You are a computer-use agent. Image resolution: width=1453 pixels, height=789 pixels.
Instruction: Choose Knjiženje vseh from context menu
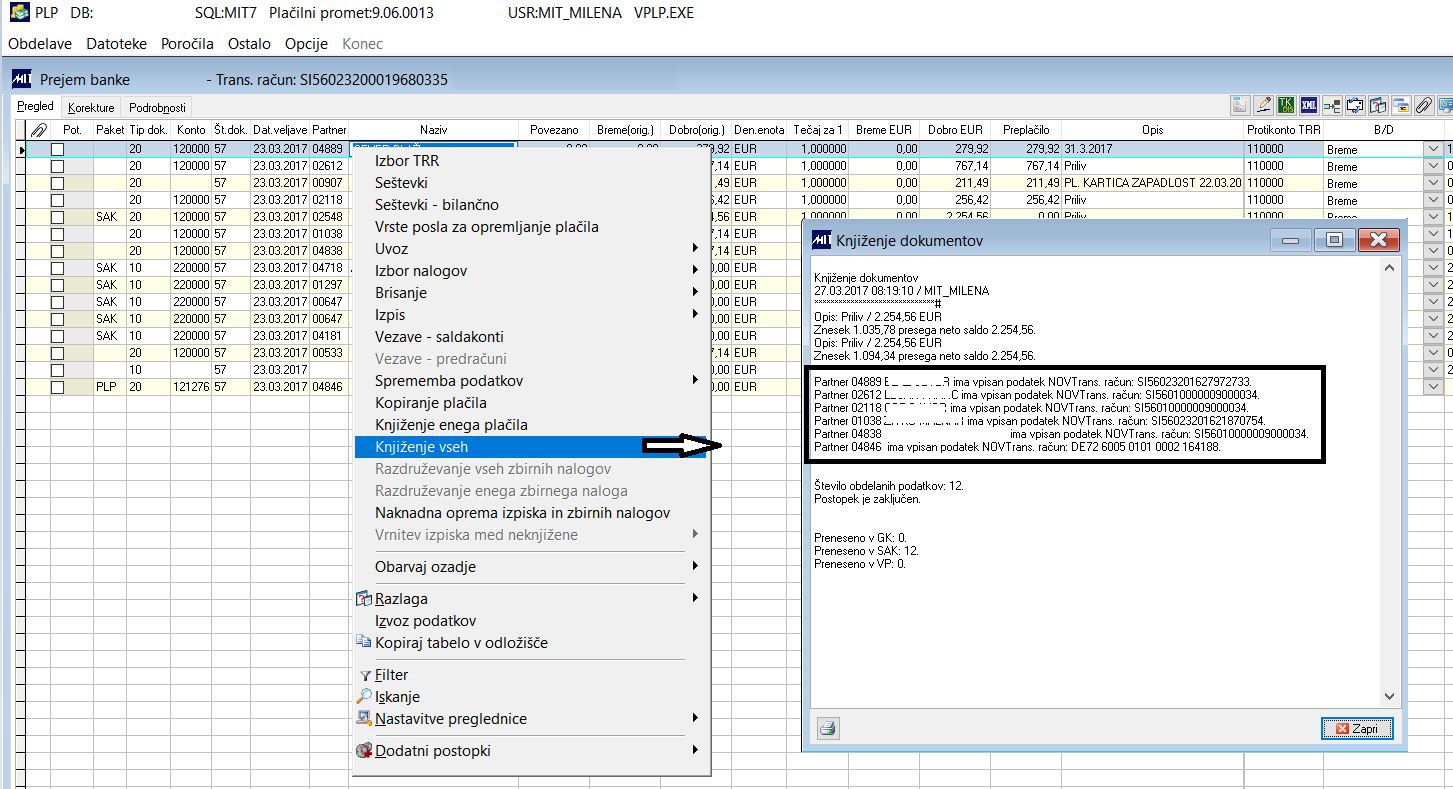(532, 446)
